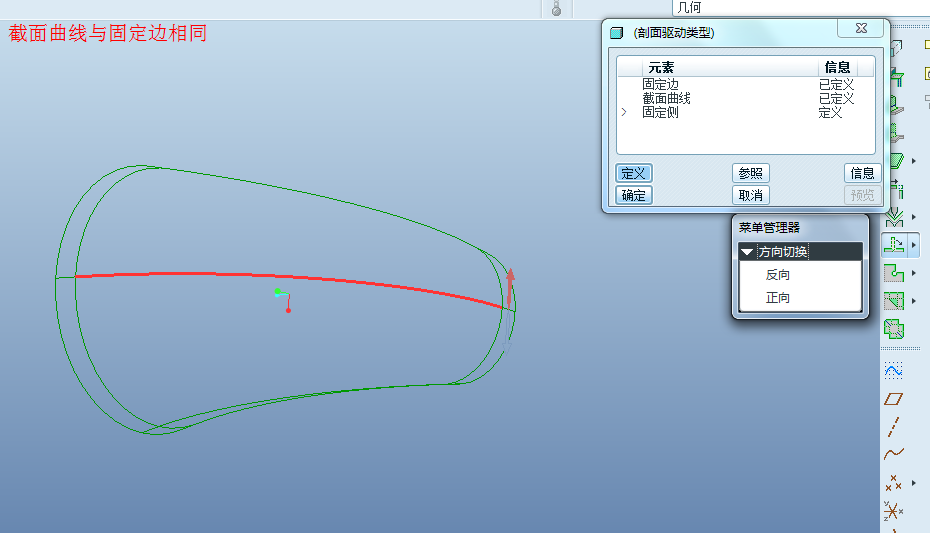
Task: Expand the unattached flat wall flyout arrow
Action: 914,161
